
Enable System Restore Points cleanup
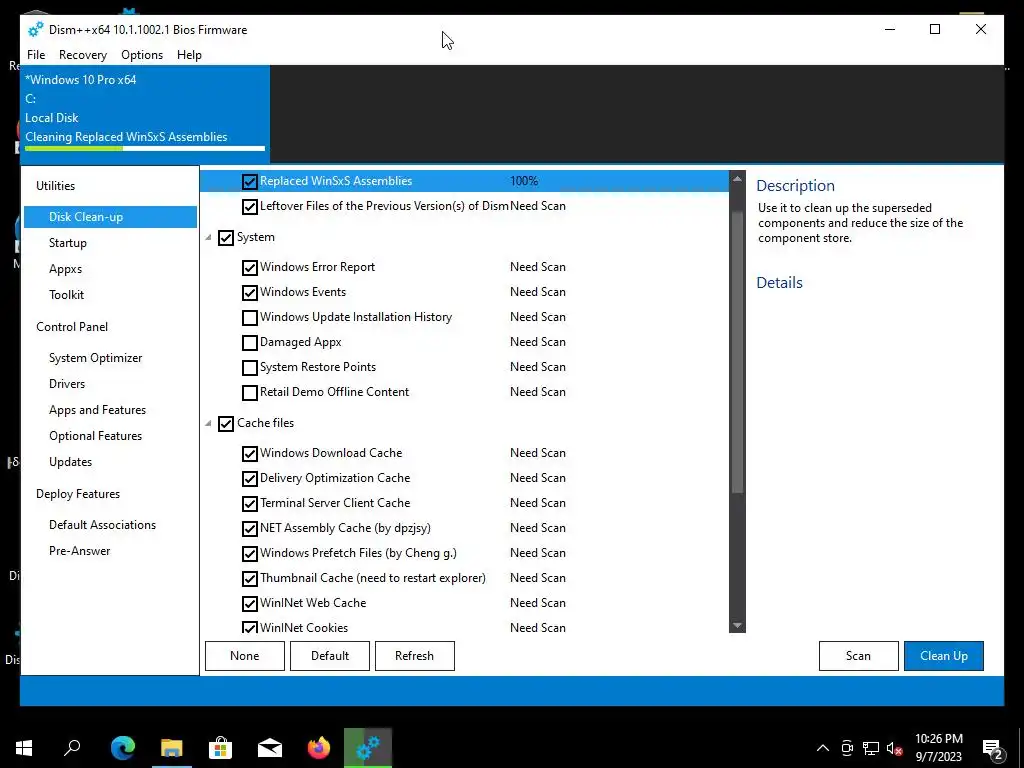[249, 367]
